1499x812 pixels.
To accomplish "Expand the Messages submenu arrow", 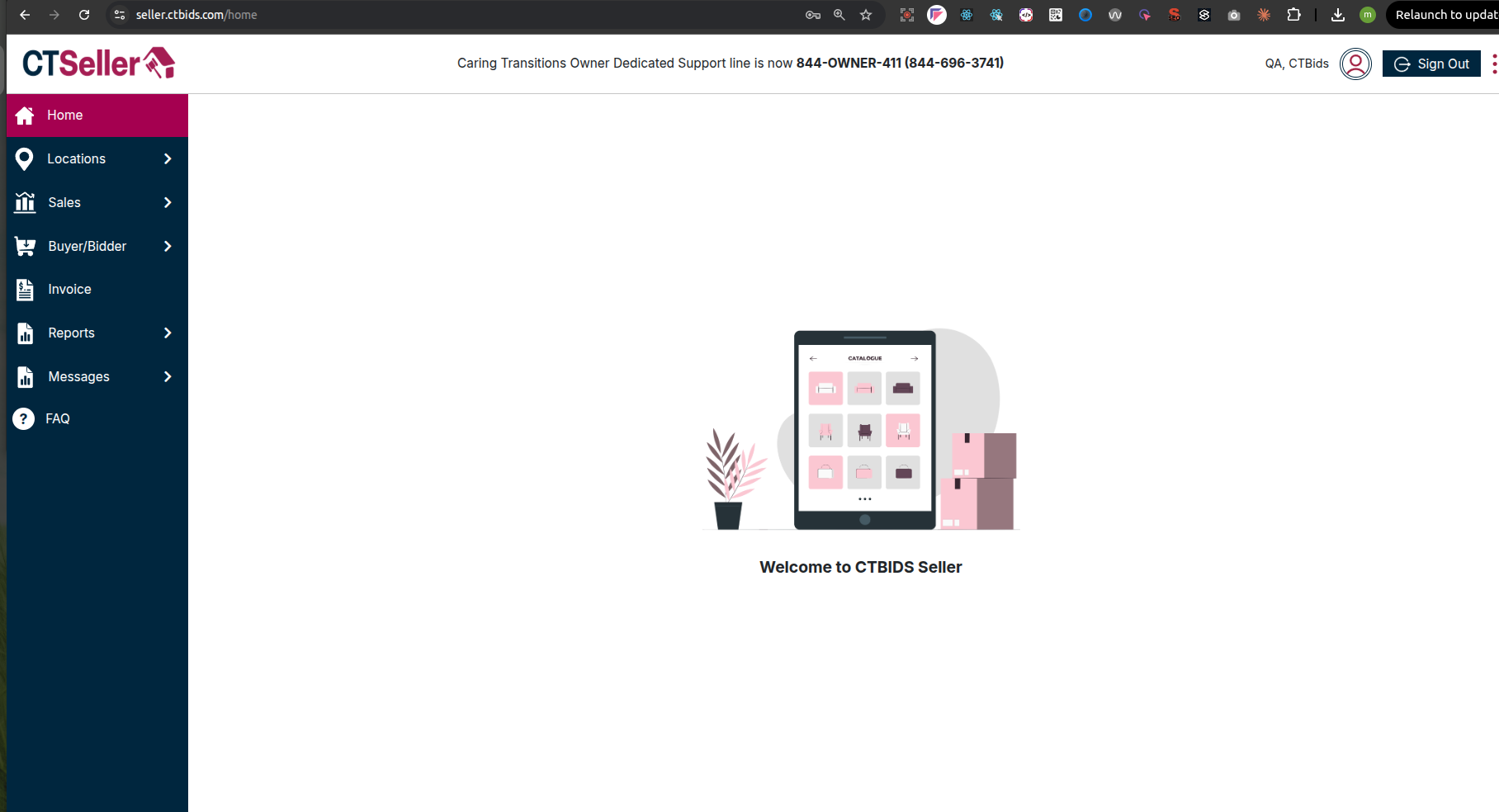I will point(168,376).
